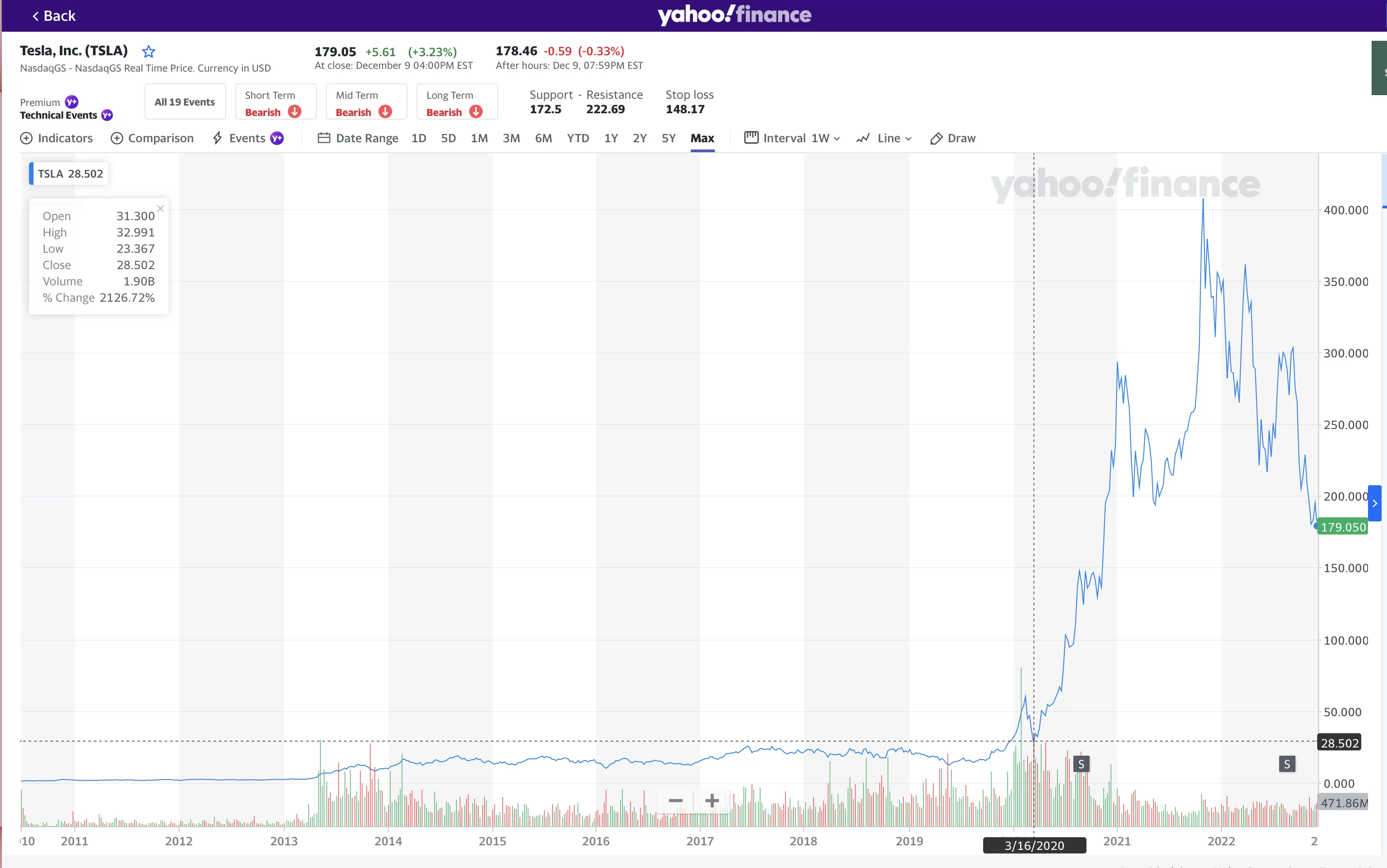Click the TSLA 28.502 series label
1387x868 pixels.
point(69,174)
